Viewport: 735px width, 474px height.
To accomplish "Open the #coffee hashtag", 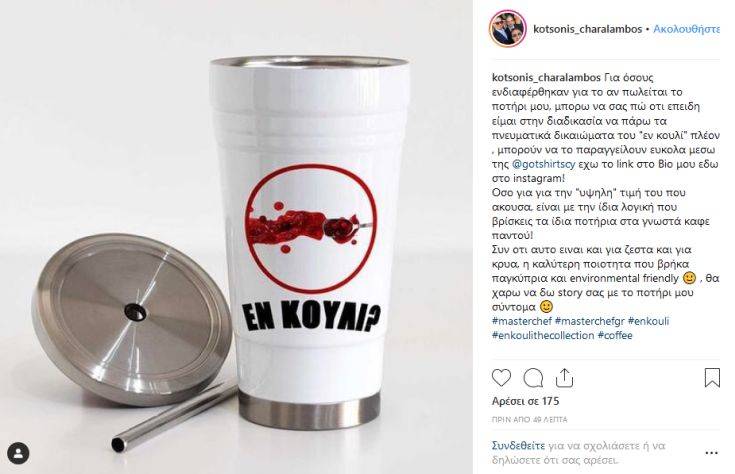I will pos(615,336).
